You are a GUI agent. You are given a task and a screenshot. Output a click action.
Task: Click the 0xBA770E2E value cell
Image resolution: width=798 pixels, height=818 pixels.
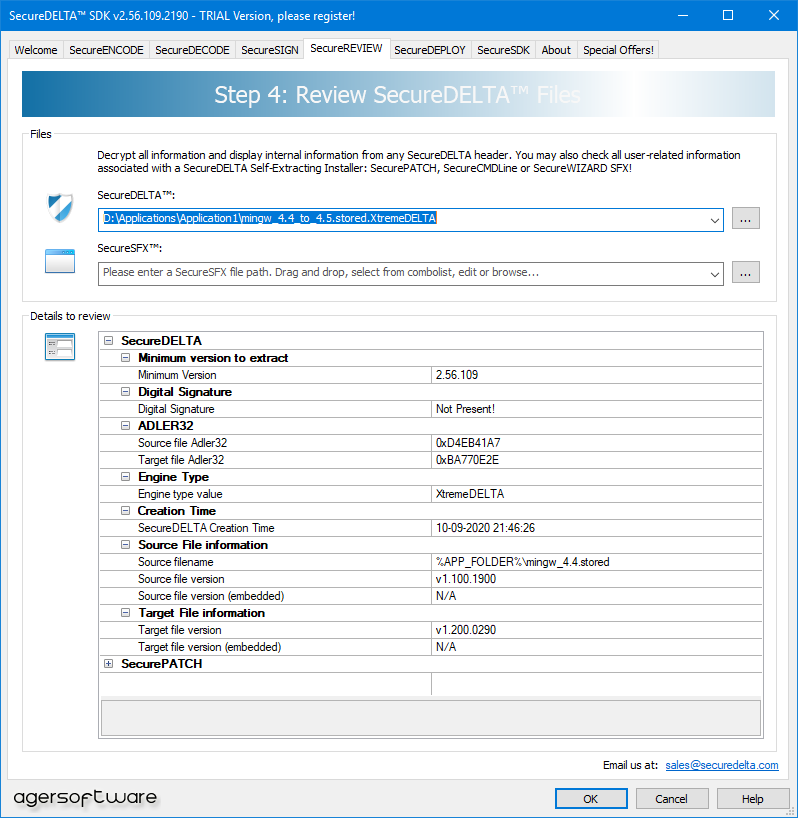(597, 460)
